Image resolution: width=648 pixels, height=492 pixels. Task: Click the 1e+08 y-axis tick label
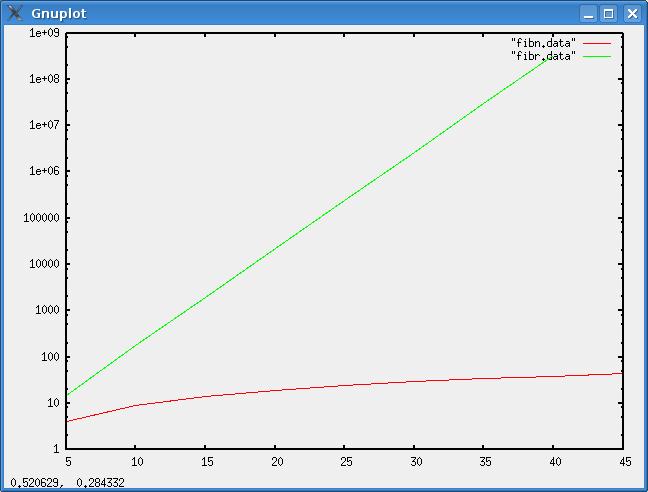point(45,79)
